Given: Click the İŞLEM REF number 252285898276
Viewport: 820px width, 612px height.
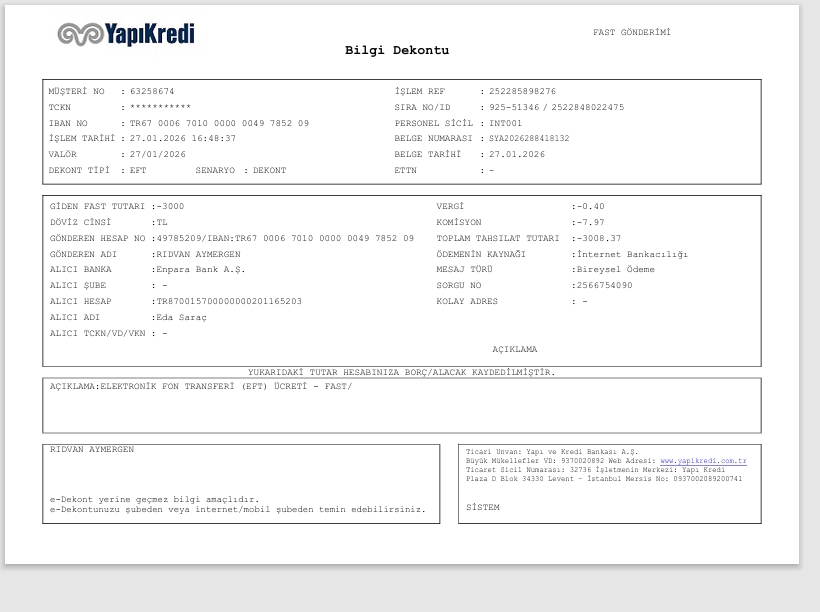Looking at the screenshot, I should point(522,91).
